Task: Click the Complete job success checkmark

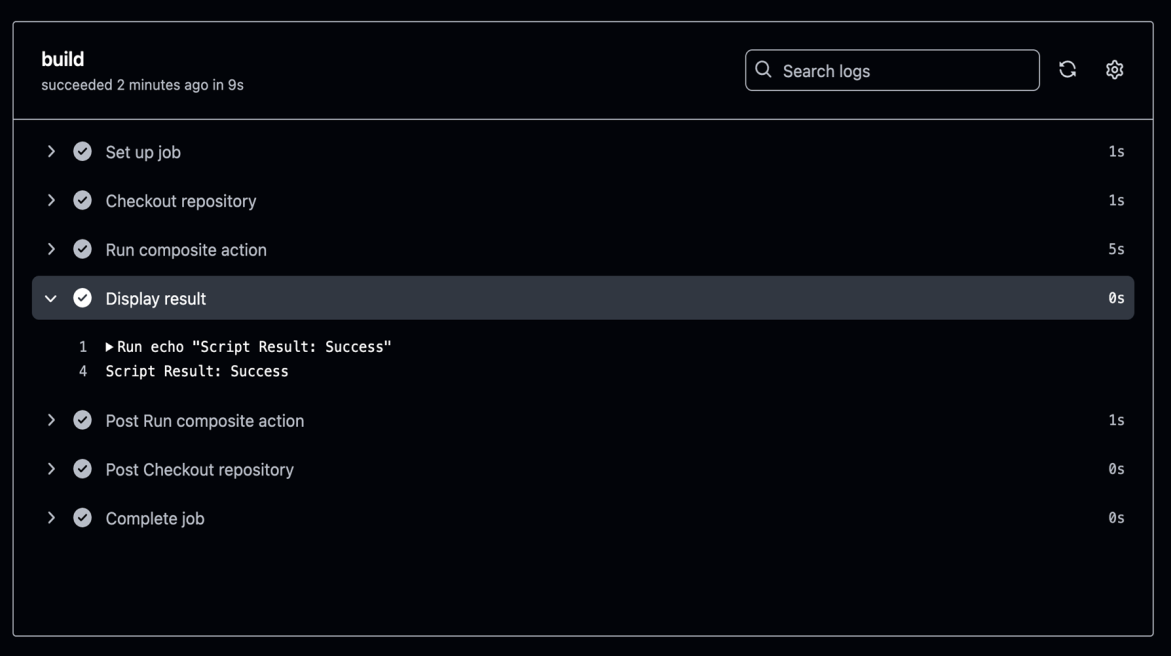Action: pyautogui.click(x=82, y=517)
